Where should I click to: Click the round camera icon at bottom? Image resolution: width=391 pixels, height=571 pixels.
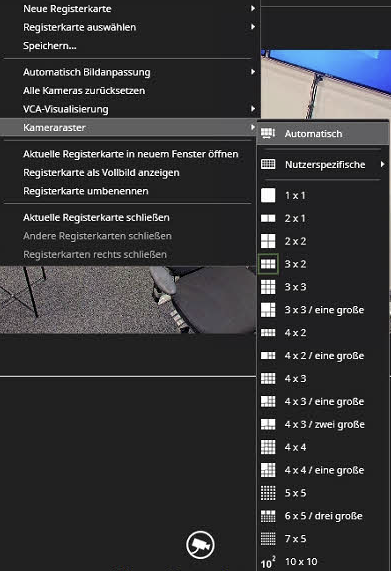(x=200, y=545)
